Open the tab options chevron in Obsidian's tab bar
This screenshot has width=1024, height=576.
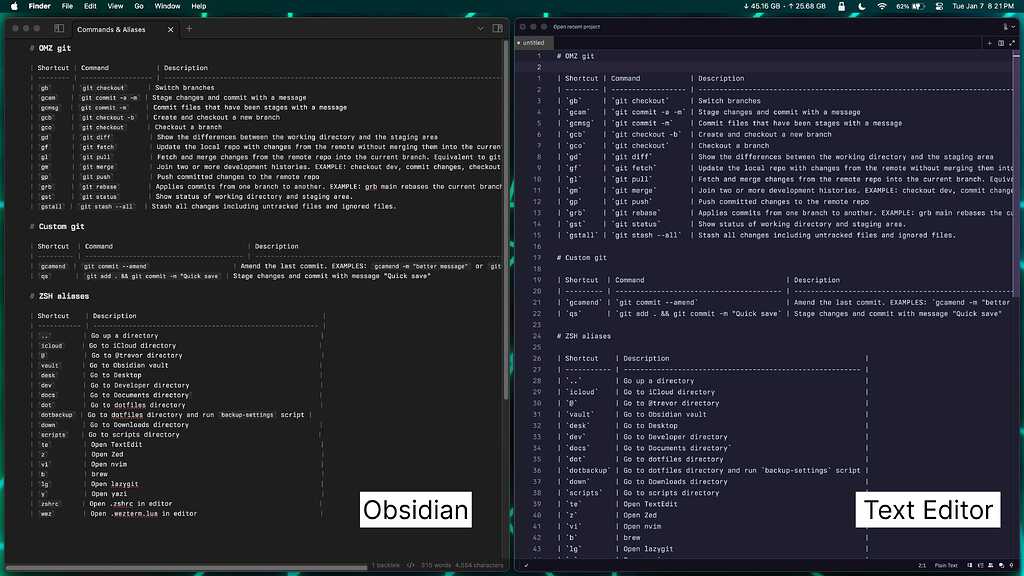pos(481,28)
